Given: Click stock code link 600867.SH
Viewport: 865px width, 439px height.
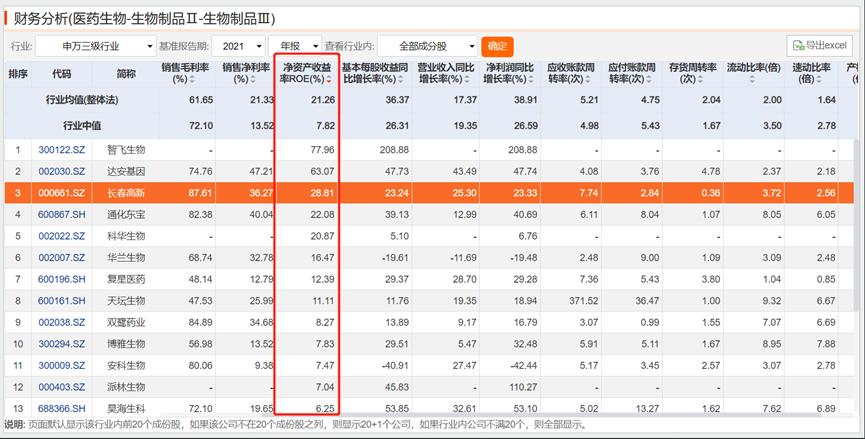Looking at the screenshot, I should [x=62, y=214].
